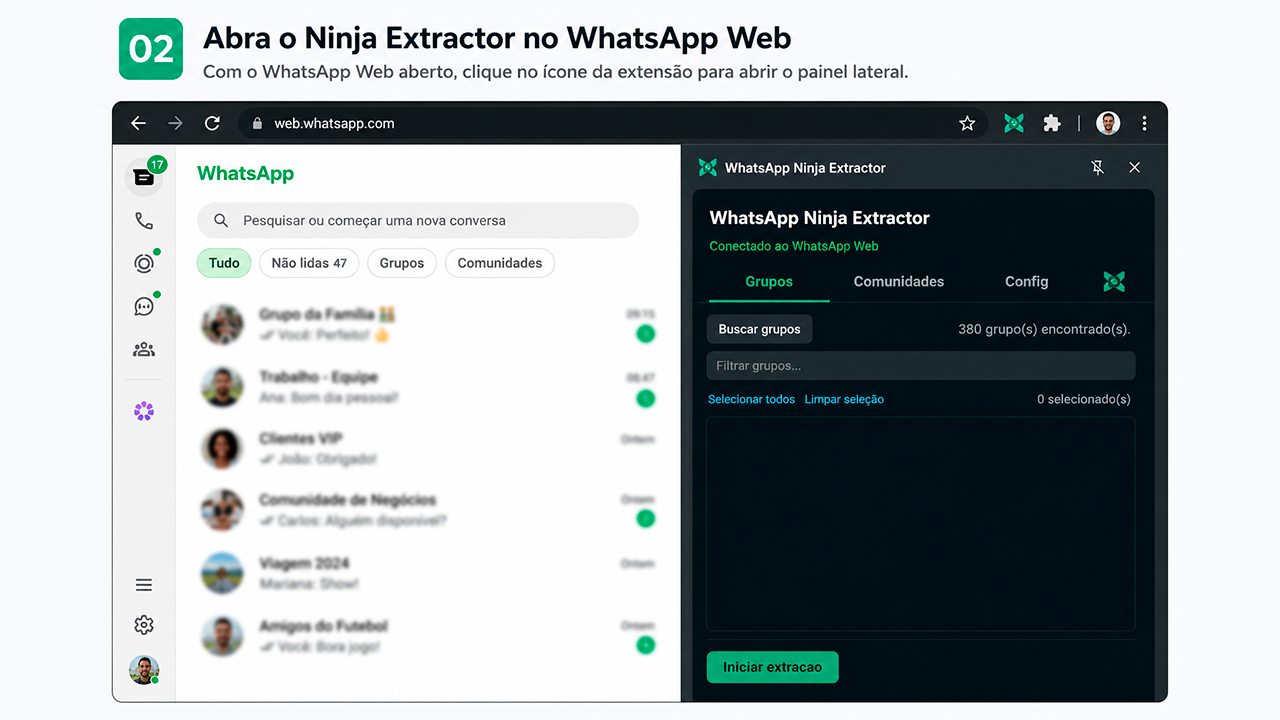Unpin the Ninja Extractor side panel
Viewport: 1280px width, 720px height.
pos(1097,168)
